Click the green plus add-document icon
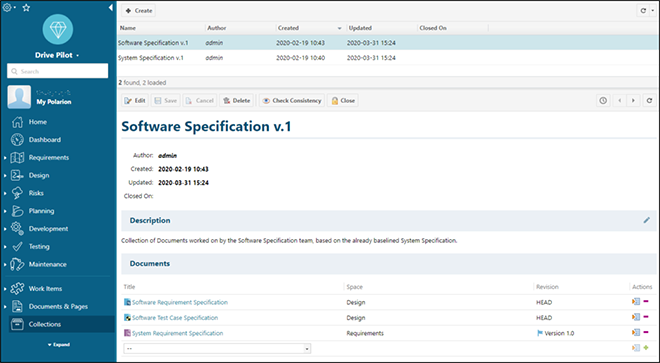The image size is (660, 363). [x=646, y=348]
